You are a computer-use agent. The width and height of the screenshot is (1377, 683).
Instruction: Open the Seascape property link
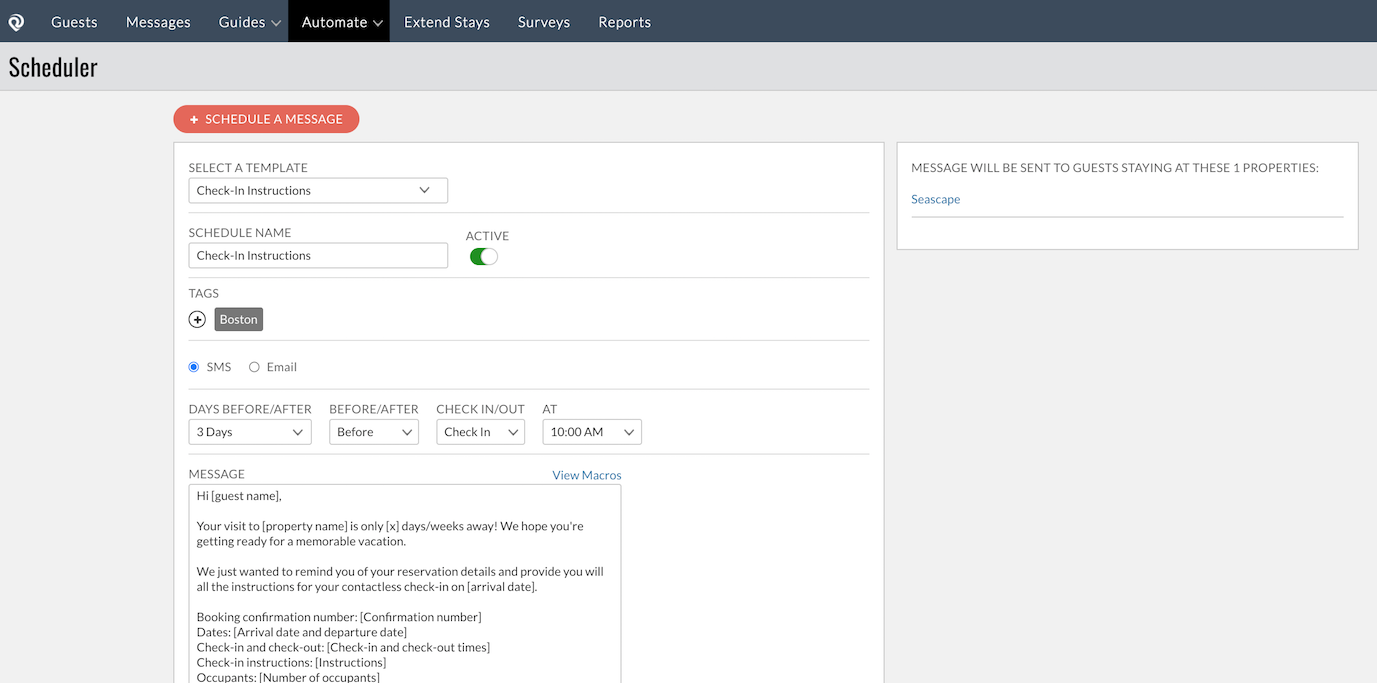[935, 200]
